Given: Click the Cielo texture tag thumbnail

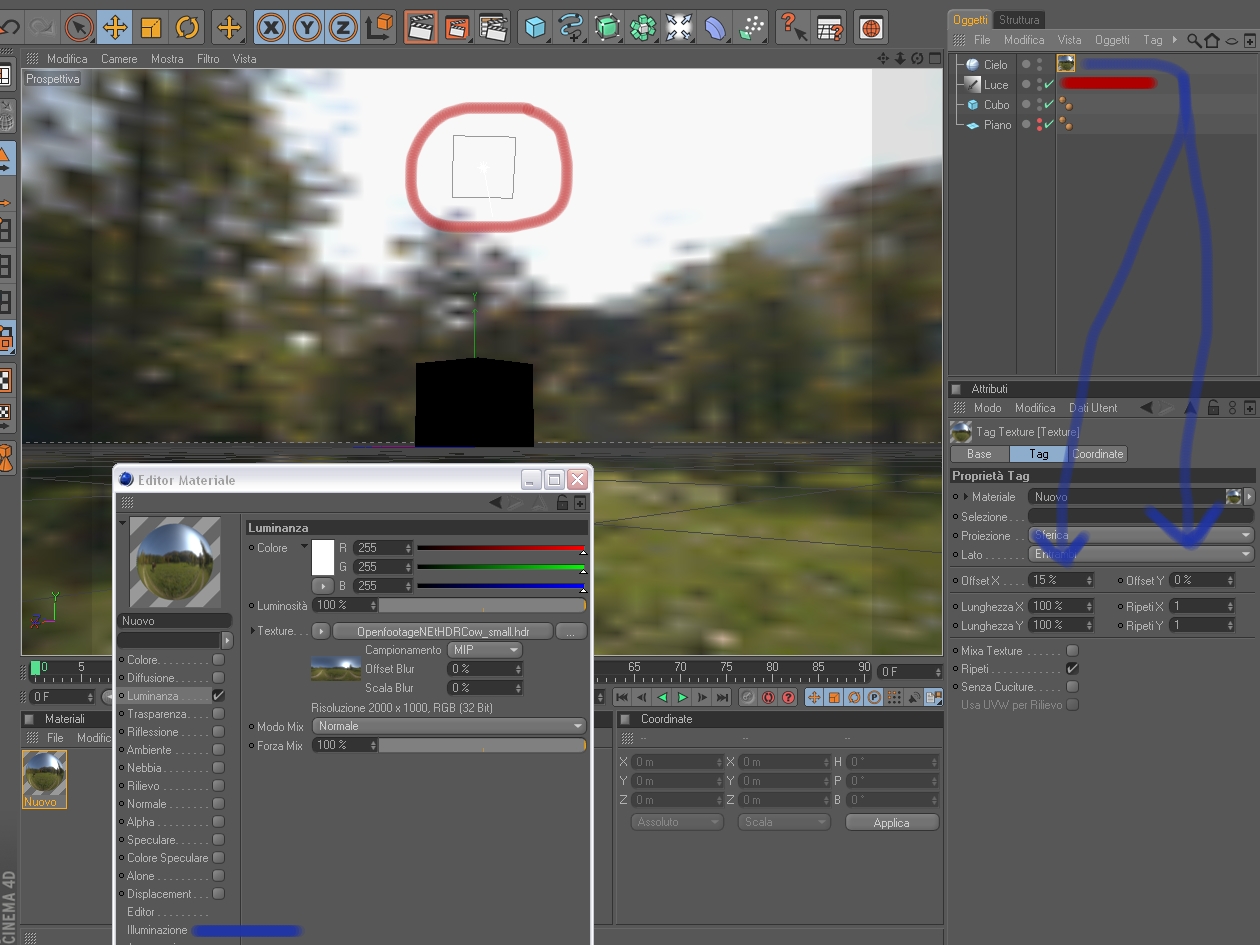Looking at the screenshot, I should [1066, 64].
